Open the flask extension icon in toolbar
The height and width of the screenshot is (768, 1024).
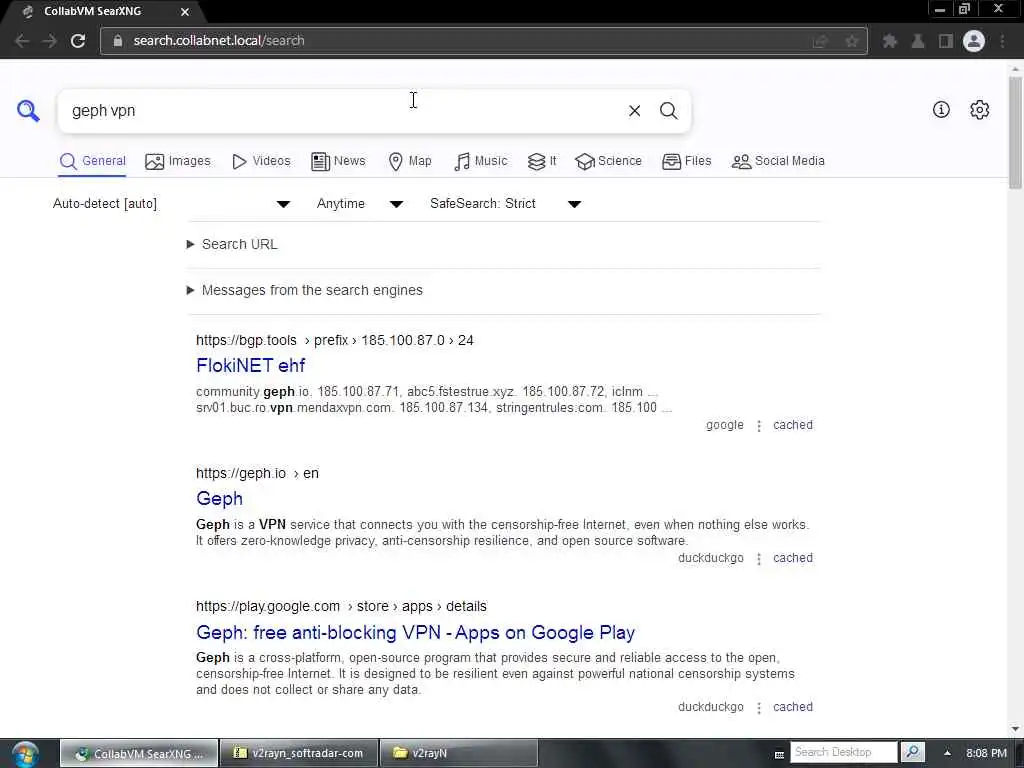[918, 41]
